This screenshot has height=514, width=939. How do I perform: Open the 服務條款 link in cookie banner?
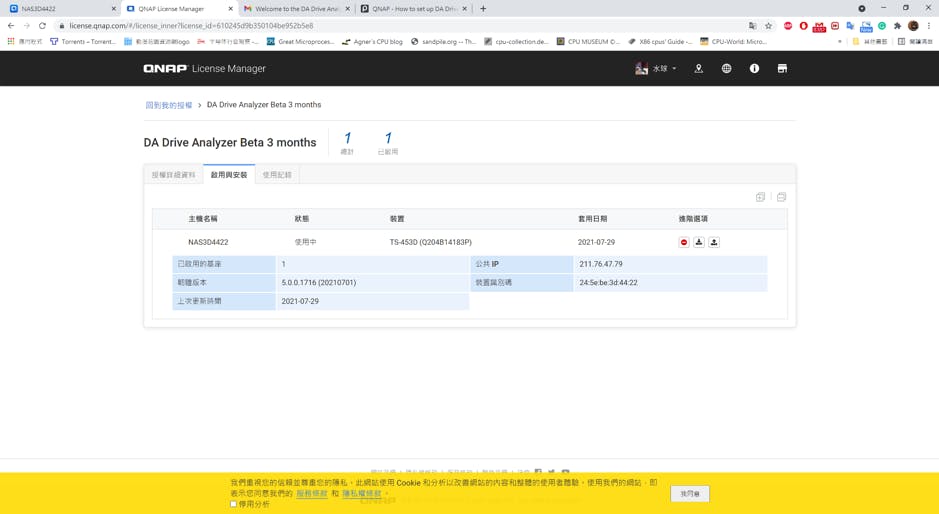pos(312,494)
